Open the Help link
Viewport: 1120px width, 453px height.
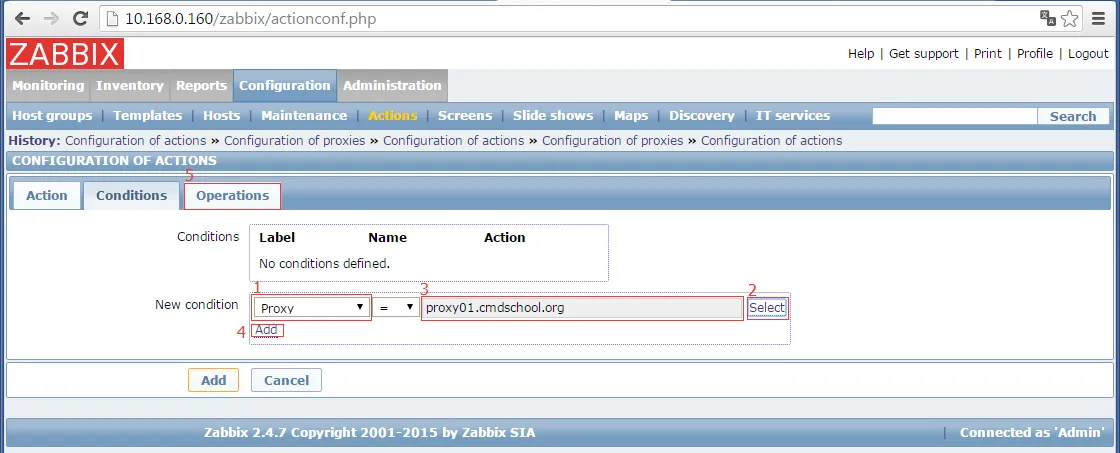click(x=861, y=54)
